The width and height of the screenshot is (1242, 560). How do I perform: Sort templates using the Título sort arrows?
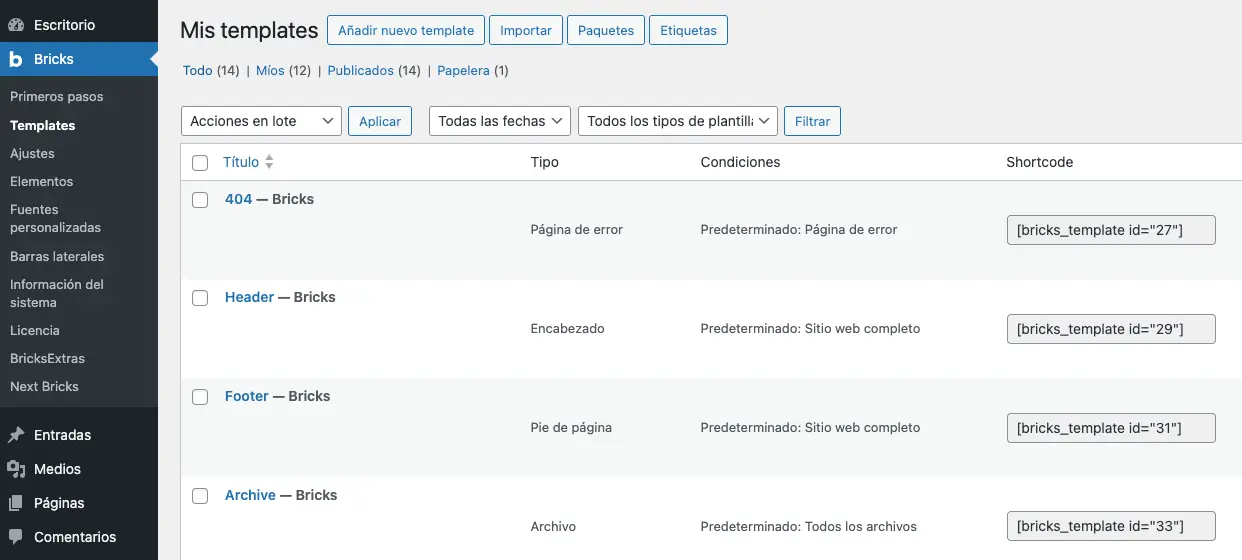point(268,162)
